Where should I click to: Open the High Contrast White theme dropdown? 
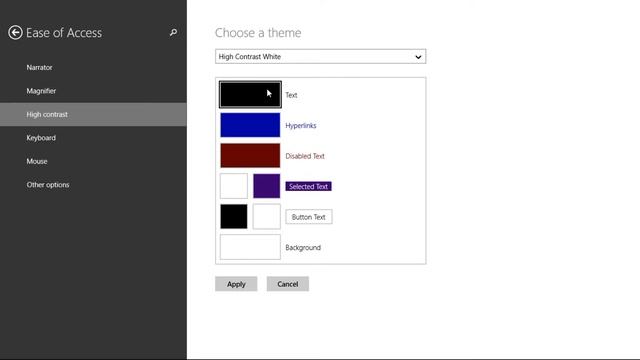(x=320, y=57)
